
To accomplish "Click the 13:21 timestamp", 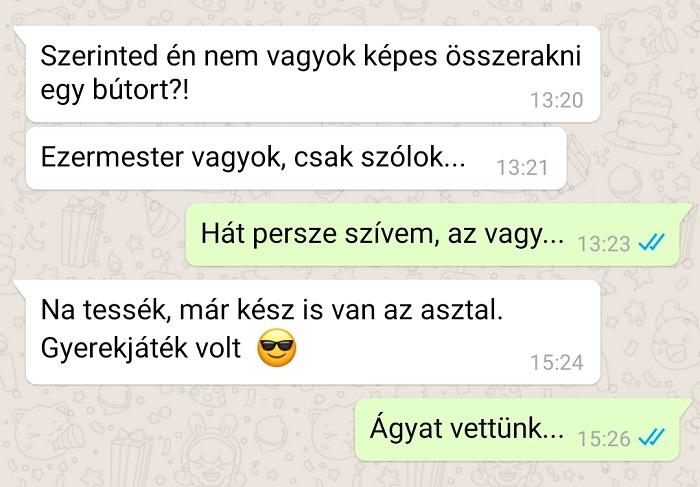I will (x=522, y=168).
